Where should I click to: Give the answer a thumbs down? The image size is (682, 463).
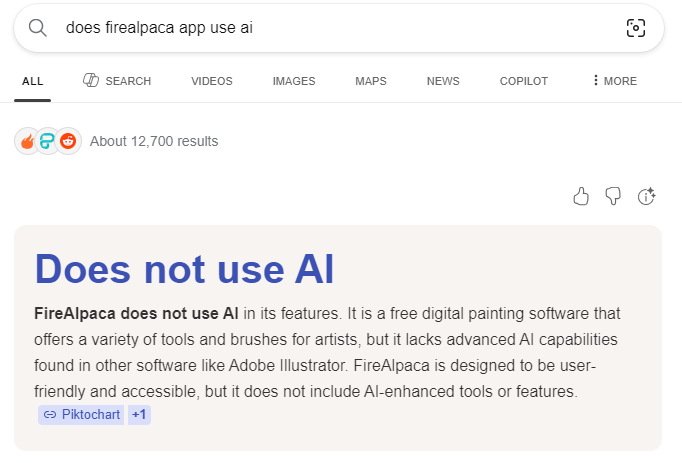[x=614, y=196]
